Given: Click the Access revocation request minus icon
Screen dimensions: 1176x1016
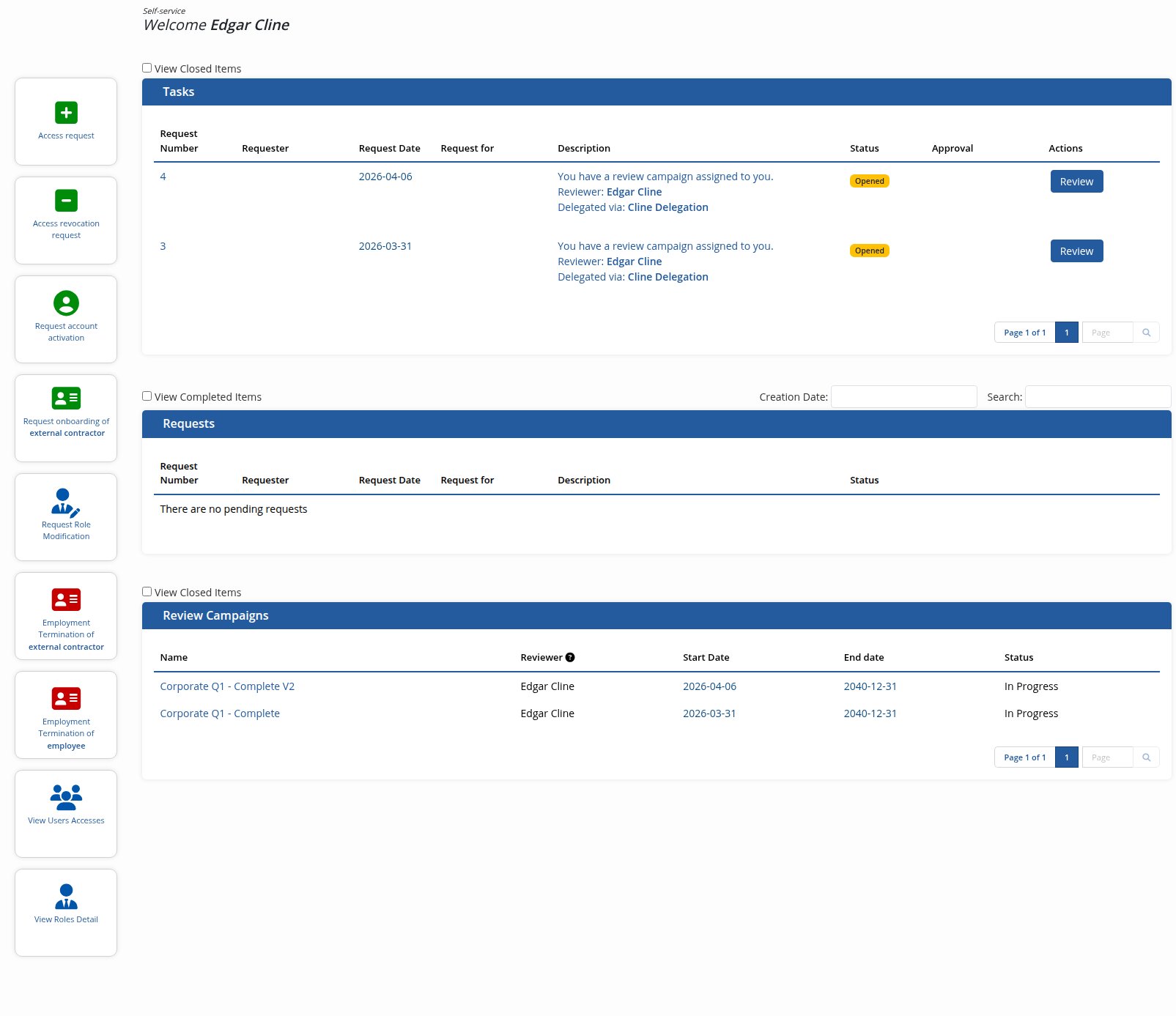Looking at the screenshot, I should (x=66, y=201).
